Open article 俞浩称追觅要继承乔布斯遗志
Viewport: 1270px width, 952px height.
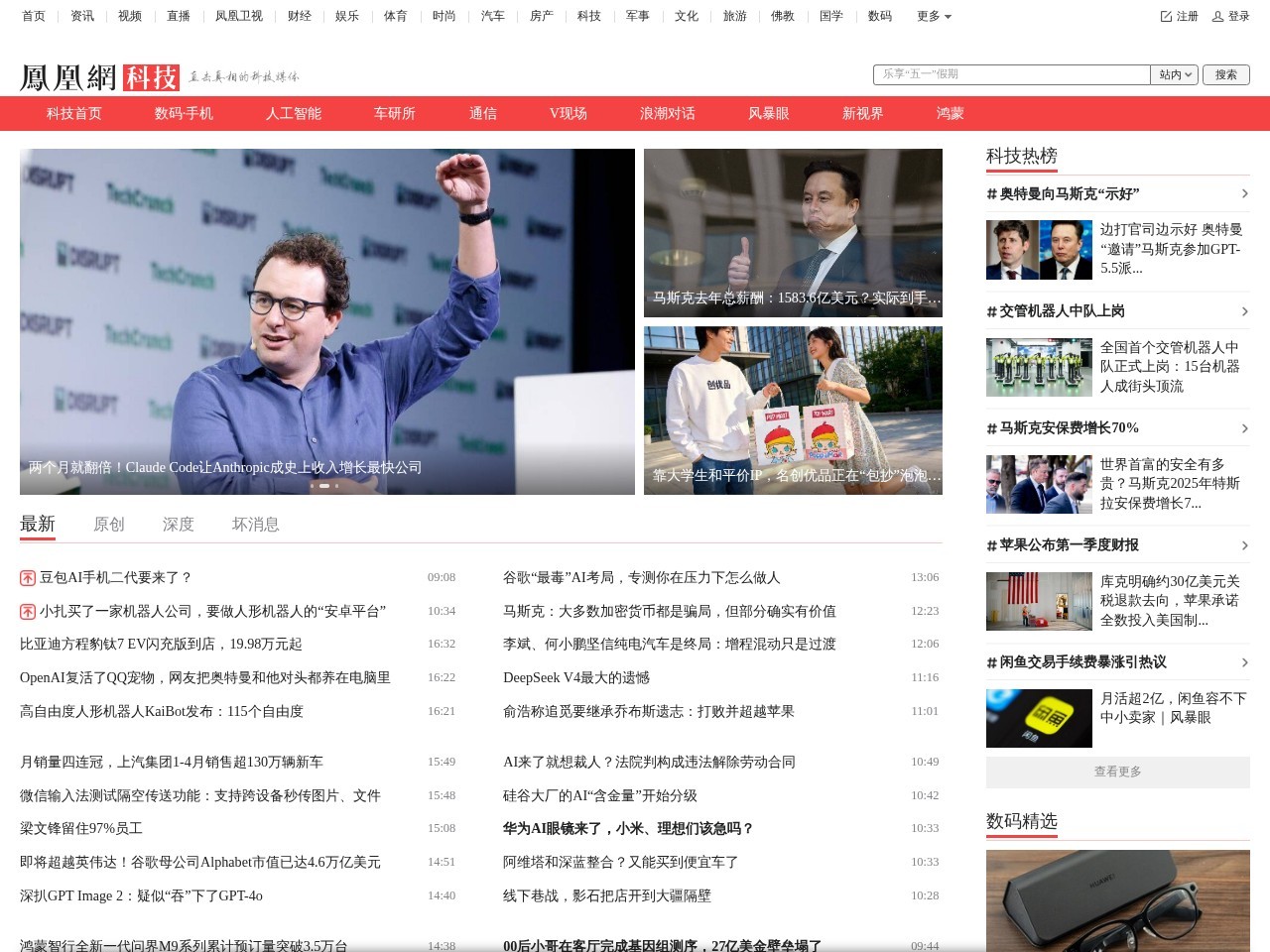point(649,712)
